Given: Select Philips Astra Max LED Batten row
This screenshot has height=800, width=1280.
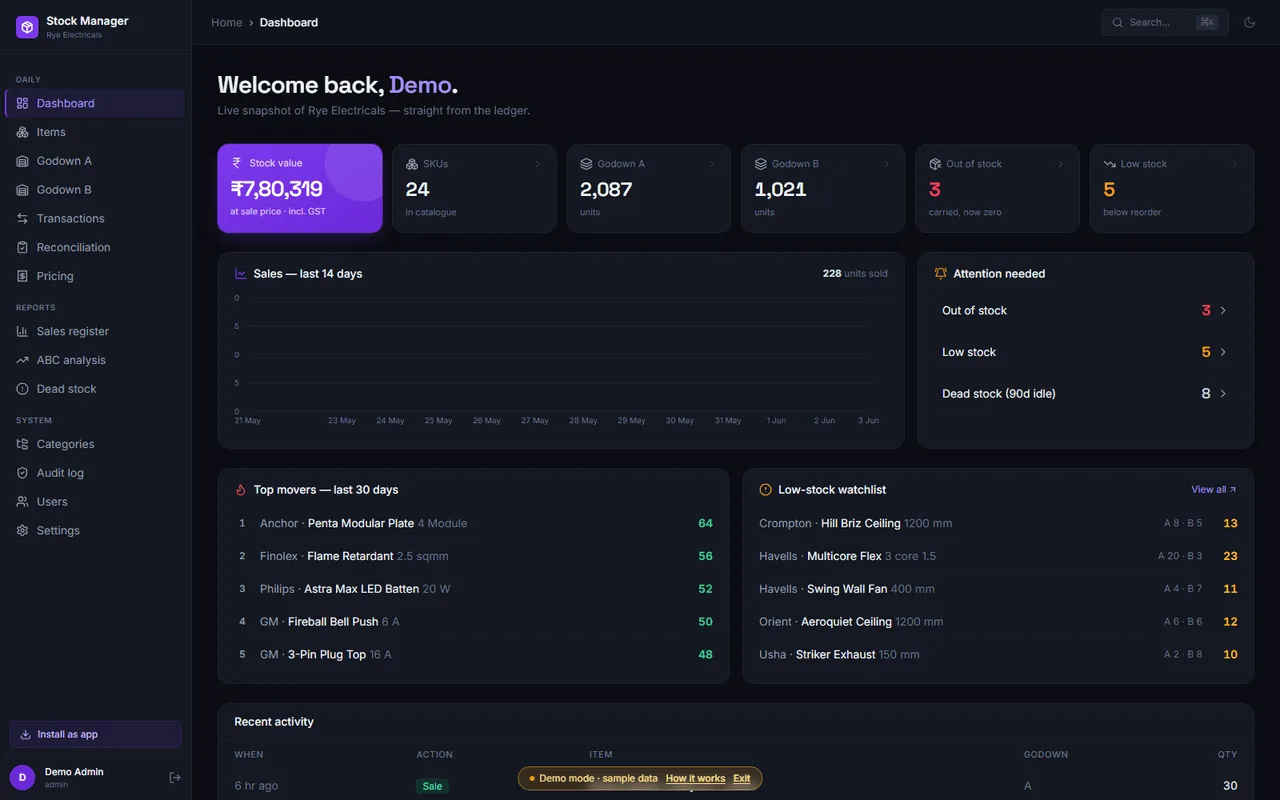Looking at the screenshot, I should point(473,589).
